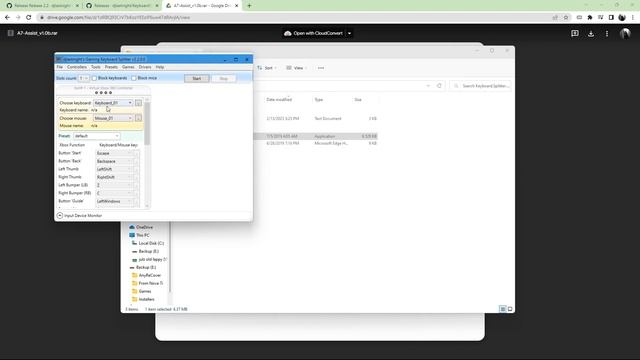The width and height of the screenshot is (640, 360).
Task: Enable the Block keyboards checkbox
Action: (x=94, y=78)
